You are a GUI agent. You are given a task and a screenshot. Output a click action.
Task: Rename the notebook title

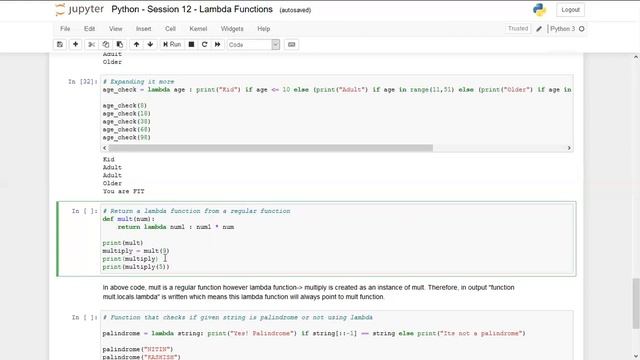click(x=192, y=9)
